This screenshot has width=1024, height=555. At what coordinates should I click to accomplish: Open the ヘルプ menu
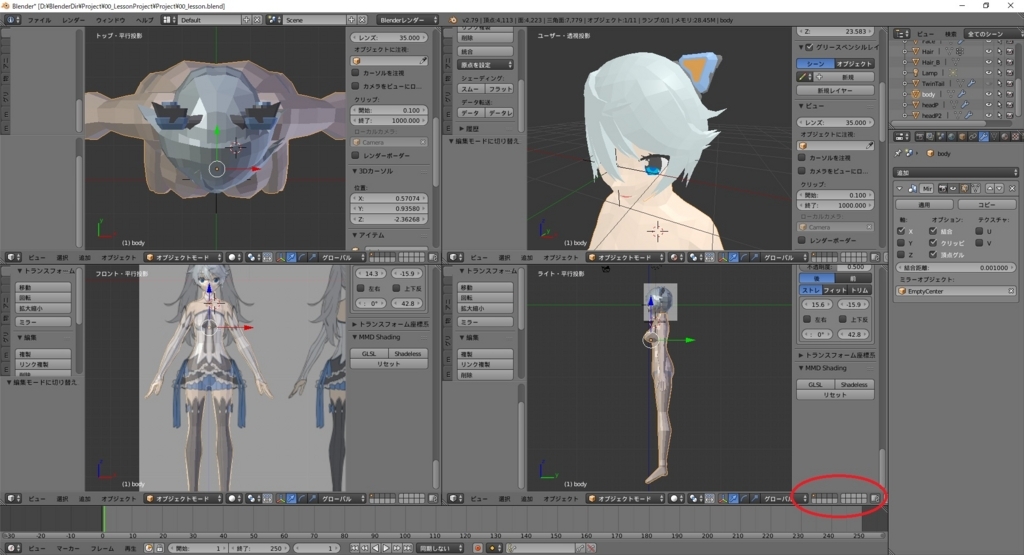pos(144,20)
